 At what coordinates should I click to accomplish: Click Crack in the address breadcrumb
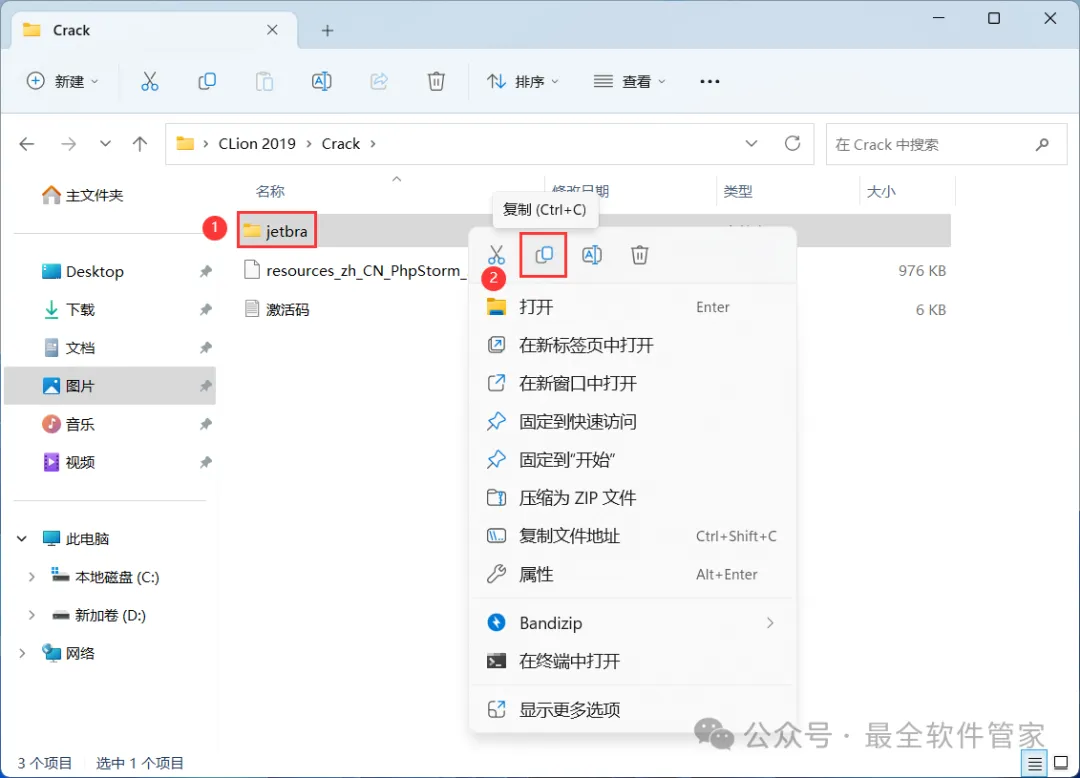341,144
